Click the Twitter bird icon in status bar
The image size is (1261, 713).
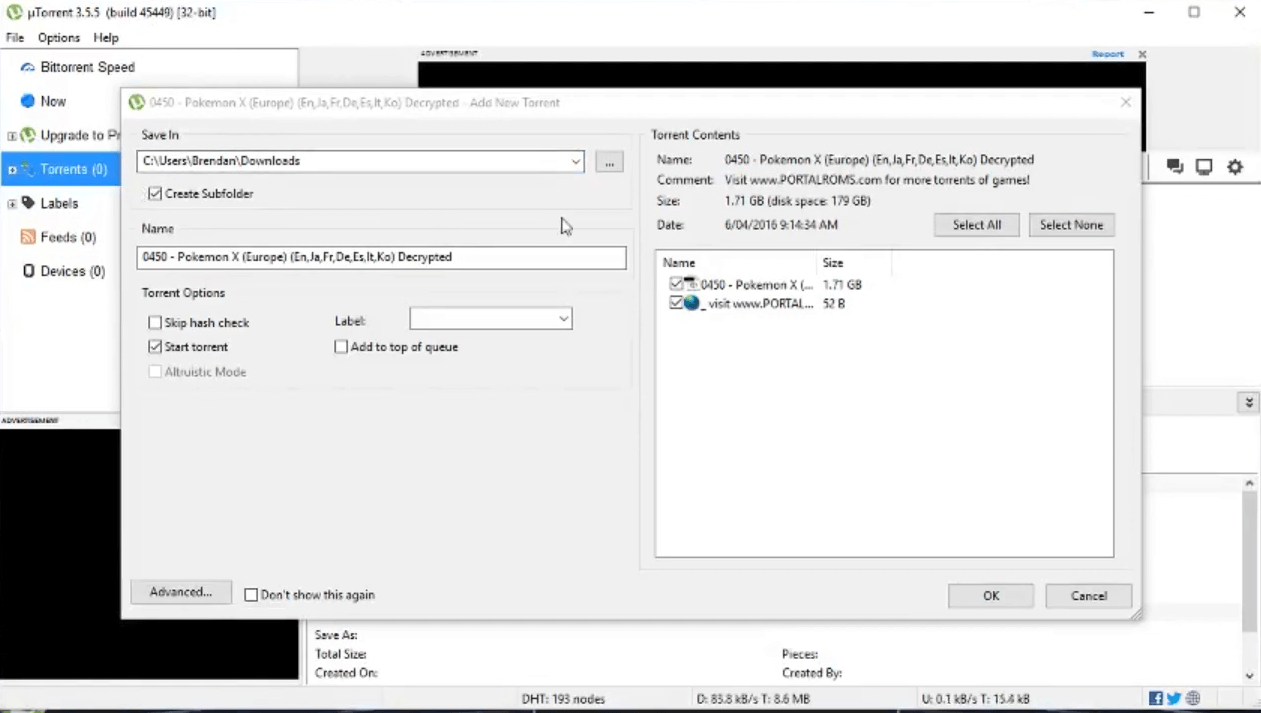point(1172,698)
